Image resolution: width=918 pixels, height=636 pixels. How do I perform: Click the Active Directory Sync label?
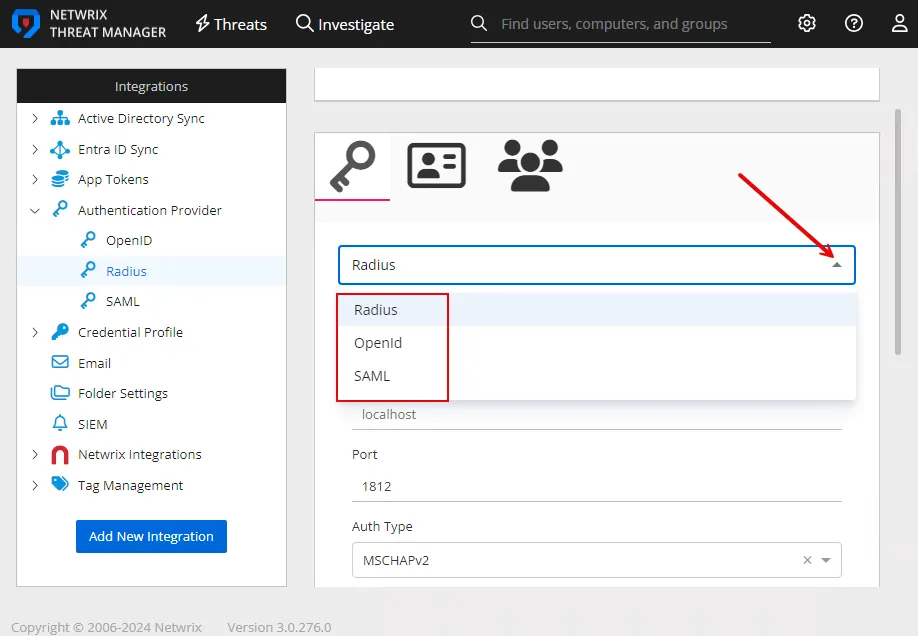point(141,118)
